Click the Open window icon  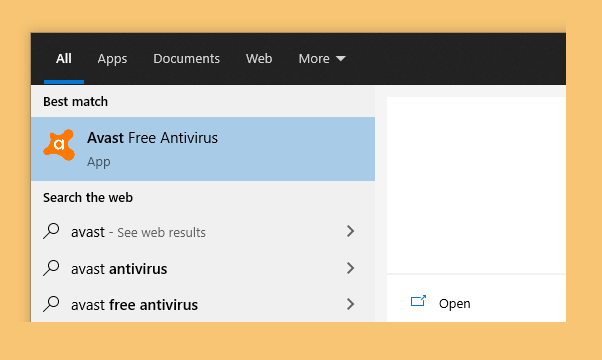(418, 301)
